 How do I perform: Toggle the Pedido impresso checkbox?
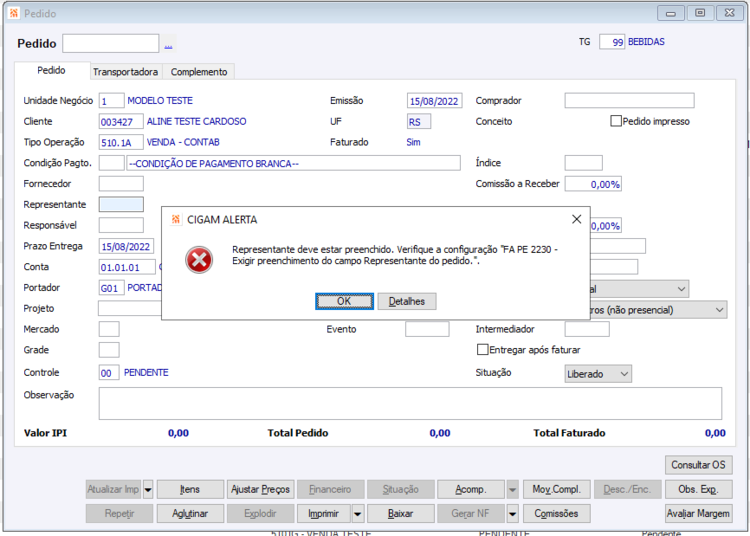[x=616, y=121]
